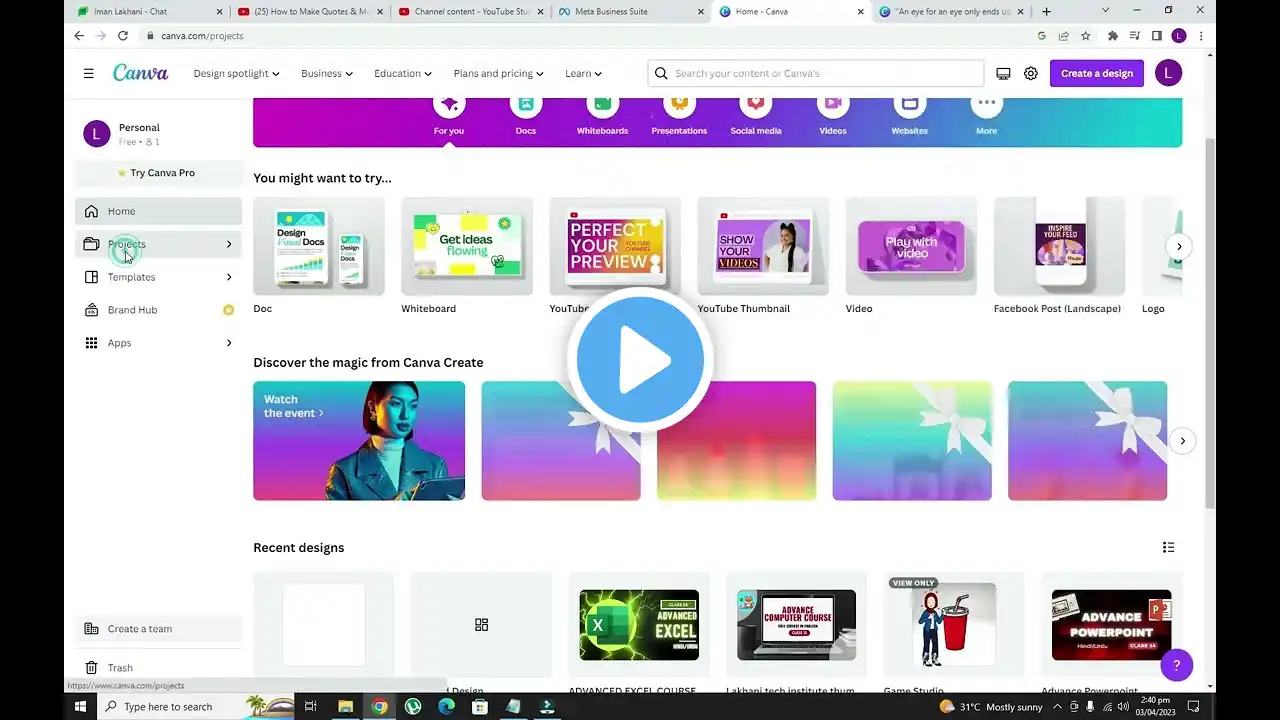Expand the Learn menu
The image size is (1280, 720).
click(x=583, y=73)
